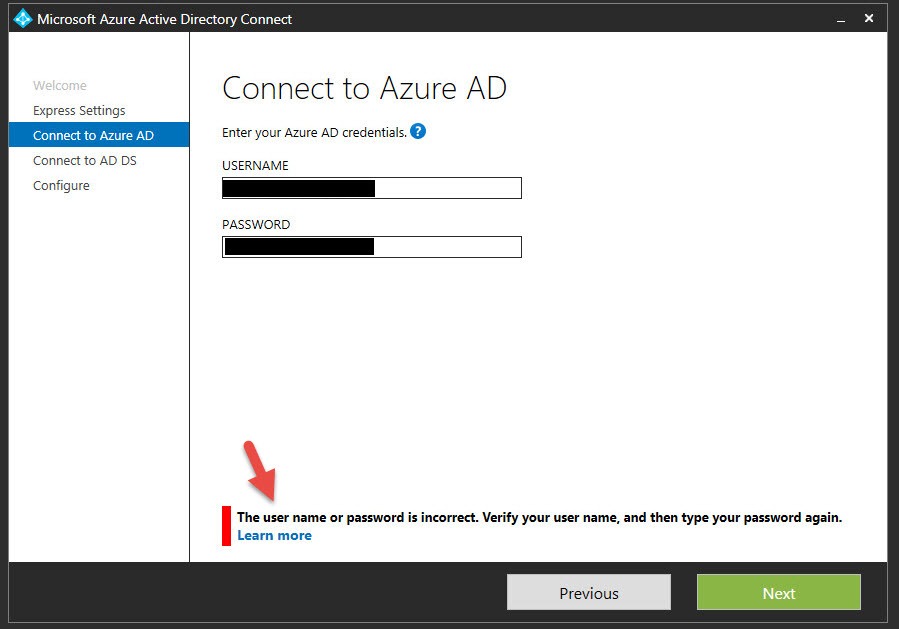
Task: Click the "Connect to Azure AD" page heading
Action: [x=364, y=88]
